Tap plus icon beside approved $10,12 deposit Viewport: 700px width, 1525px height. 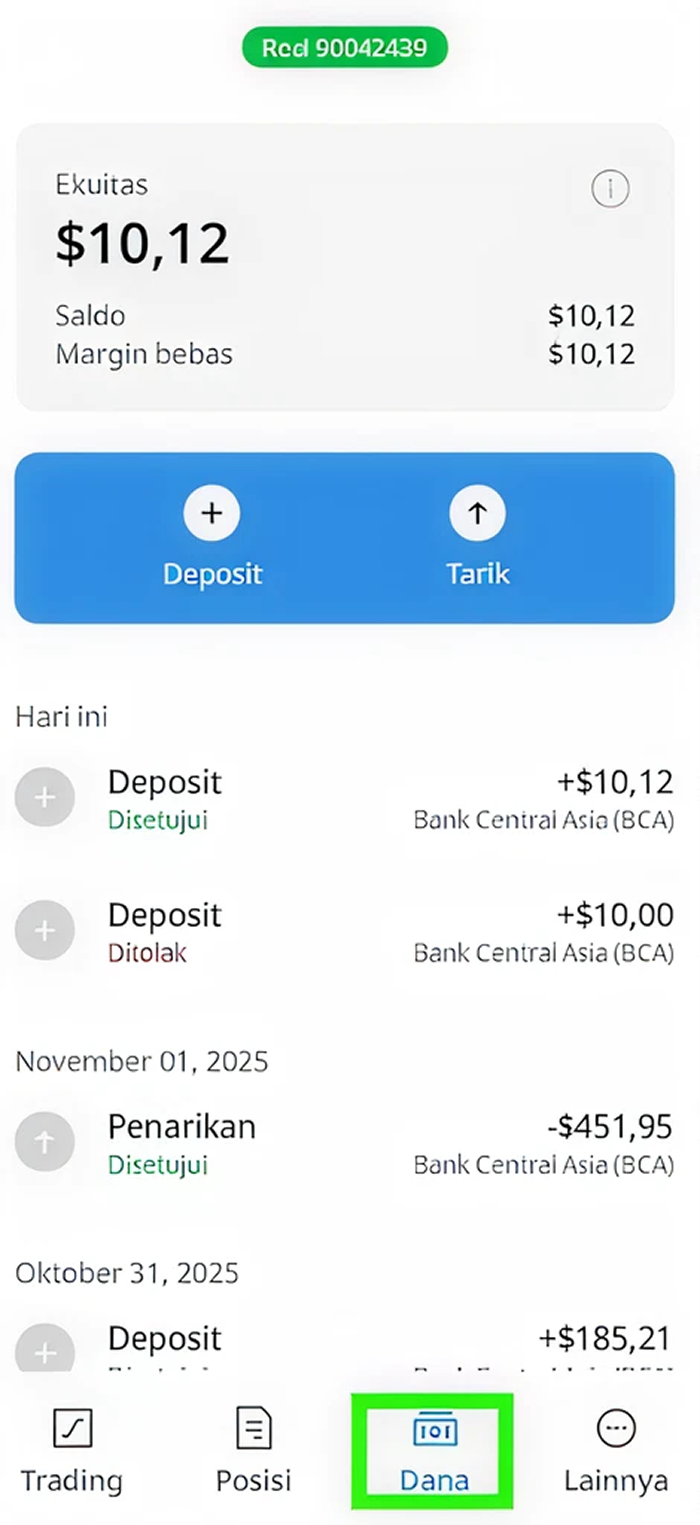coord(45,797)
